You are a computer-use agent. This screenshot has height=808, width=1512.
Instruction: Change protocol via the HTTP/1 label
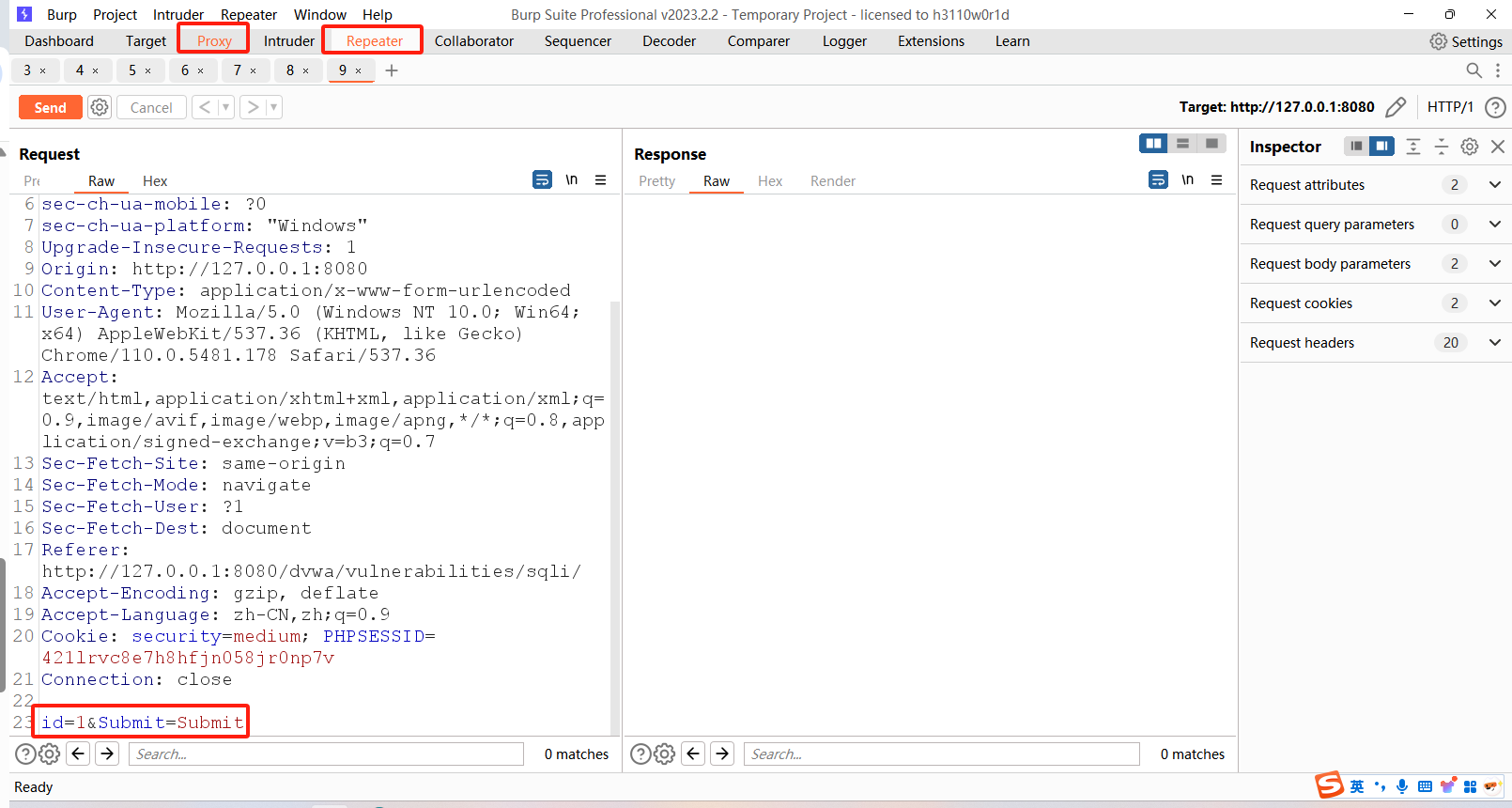click(1450, 107)
